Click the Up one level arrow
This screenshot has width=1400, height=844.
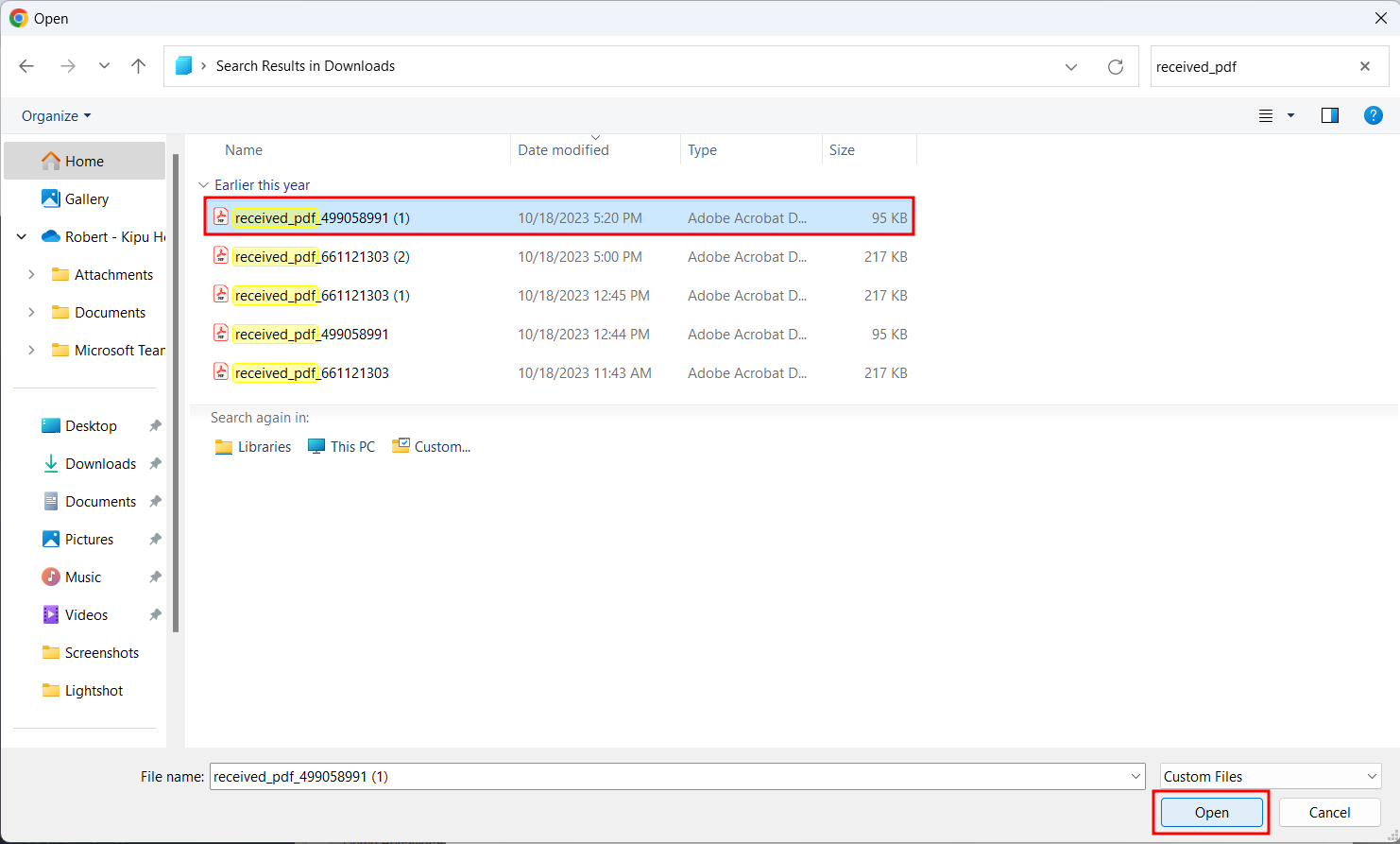point(139,66)
